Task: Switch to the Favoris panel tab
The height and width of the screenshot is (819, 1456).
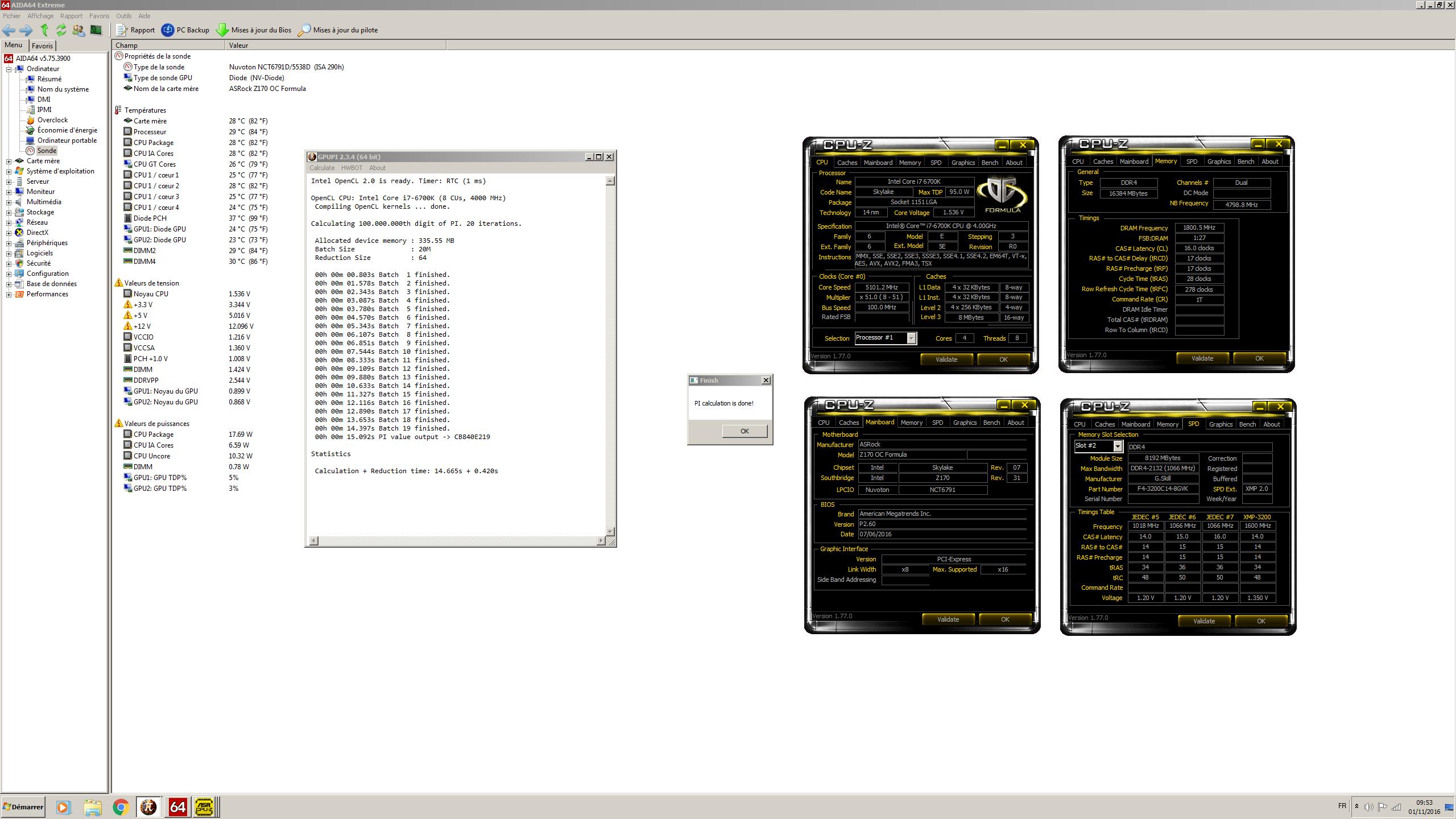Action: coord(42,46)
